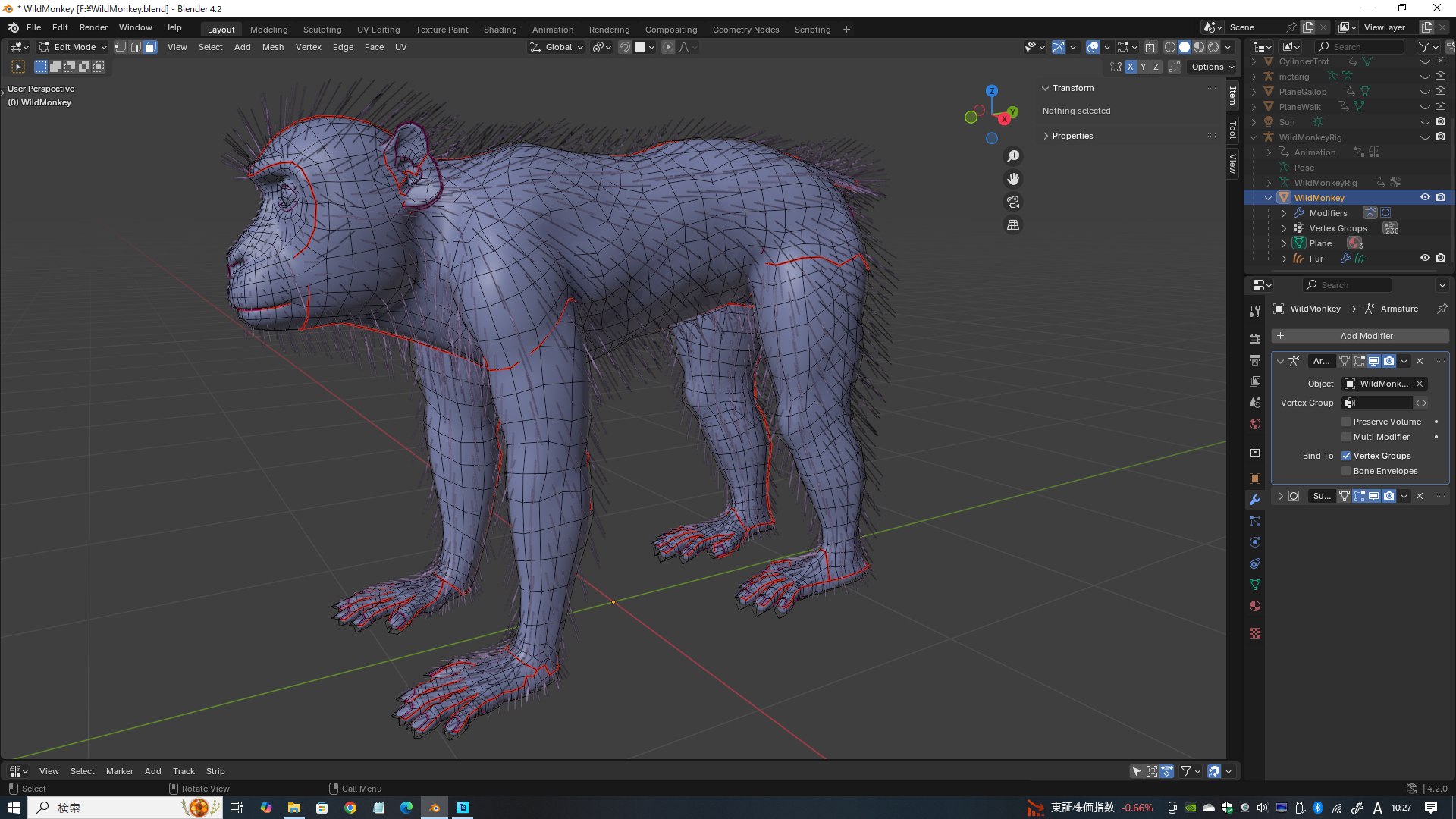Open the Texture properties checker tab icon
Image resolution: width=1456 pixels, height=819 pixels.
(1255, 633)
